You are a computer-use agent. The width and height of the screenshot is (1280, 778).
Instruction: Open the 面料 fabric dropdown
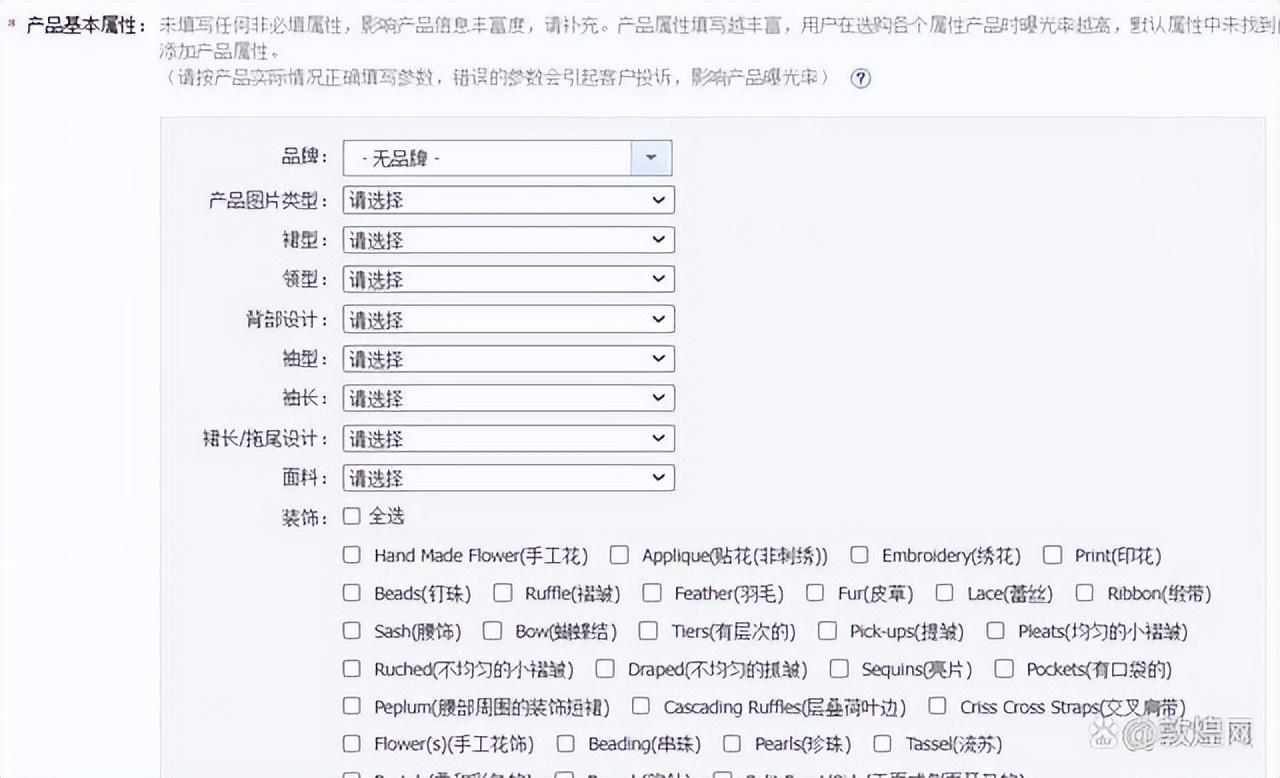tap(508, 478)
